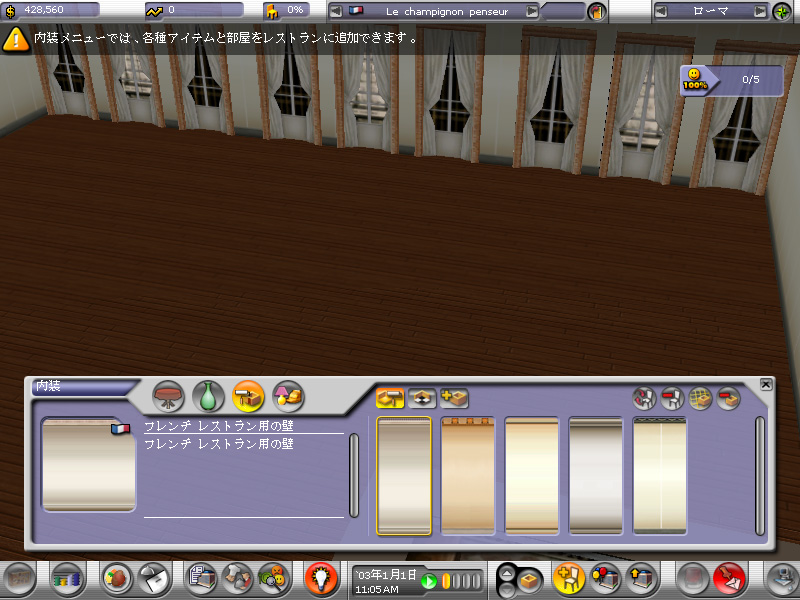Viewport: 800px width, 600px height.
Task: Click the orange chair occupancy indicator
Action: (272, 11)
